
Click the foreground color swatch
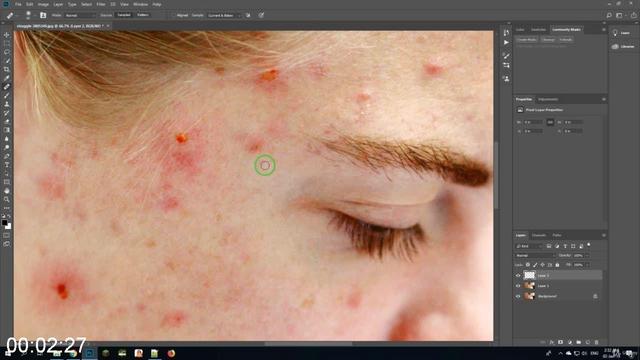tap(4, 223)
